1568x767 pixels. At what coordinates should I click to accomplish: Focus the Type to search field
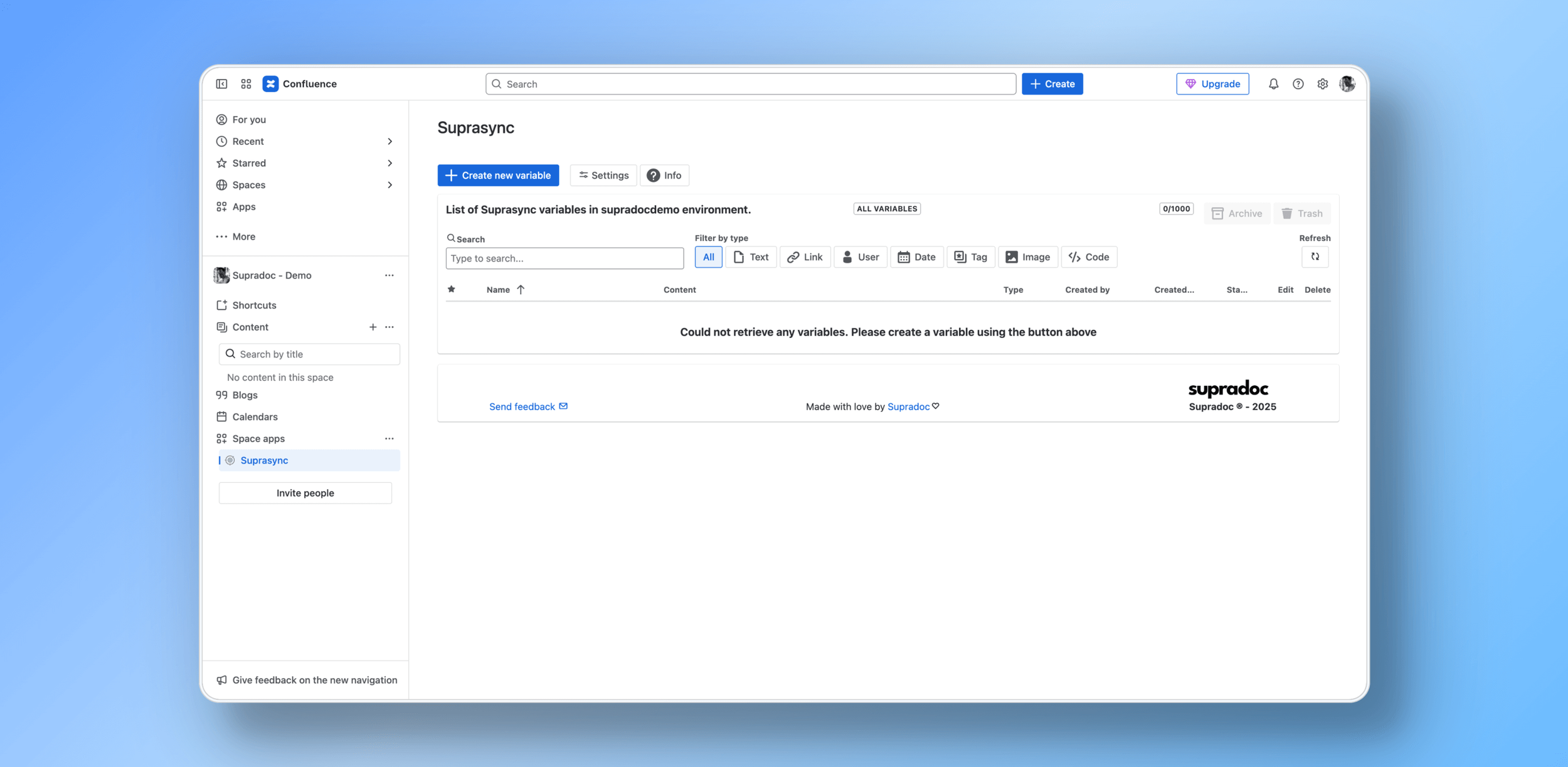coord(564,258)
